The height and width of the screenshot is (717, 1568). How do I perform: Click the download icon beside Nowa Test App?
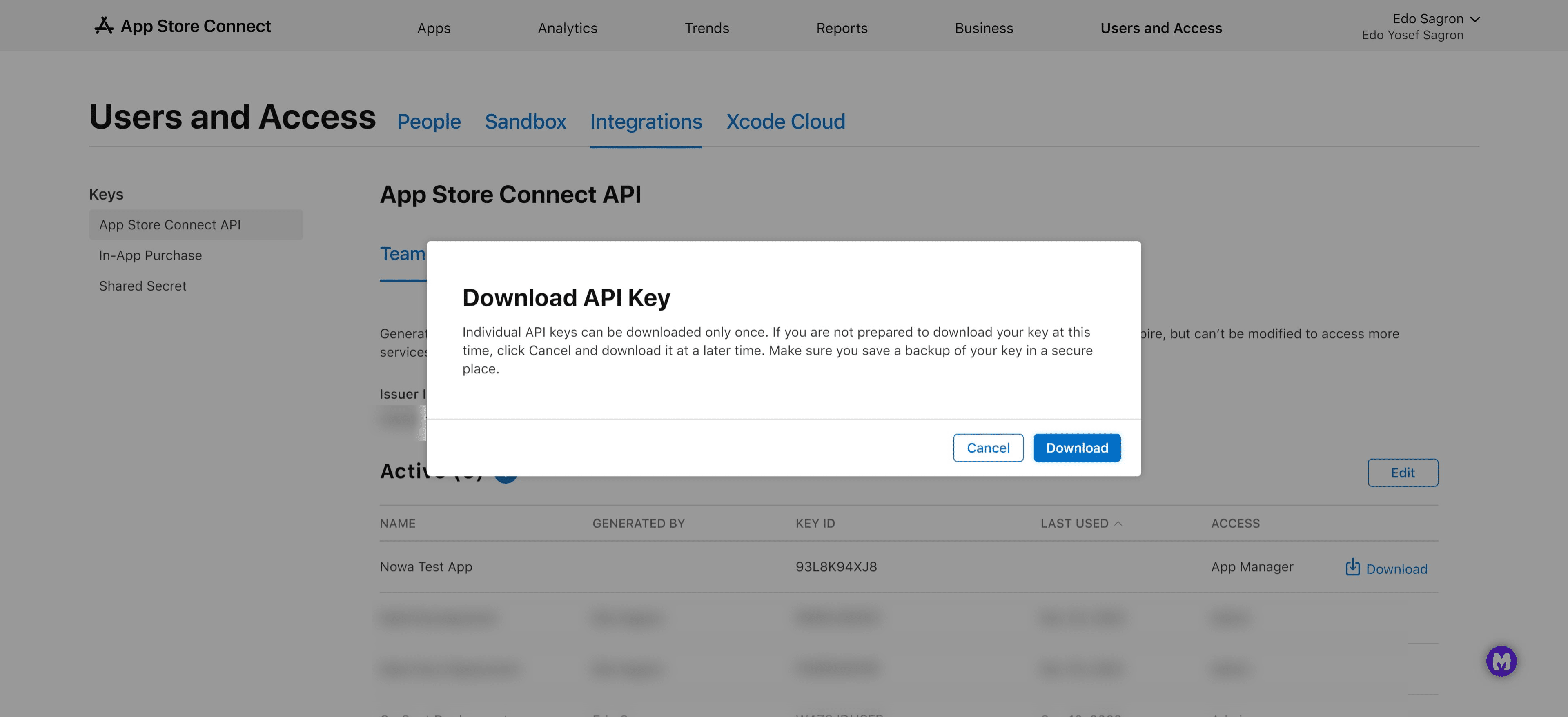(x=1352, y=567)
